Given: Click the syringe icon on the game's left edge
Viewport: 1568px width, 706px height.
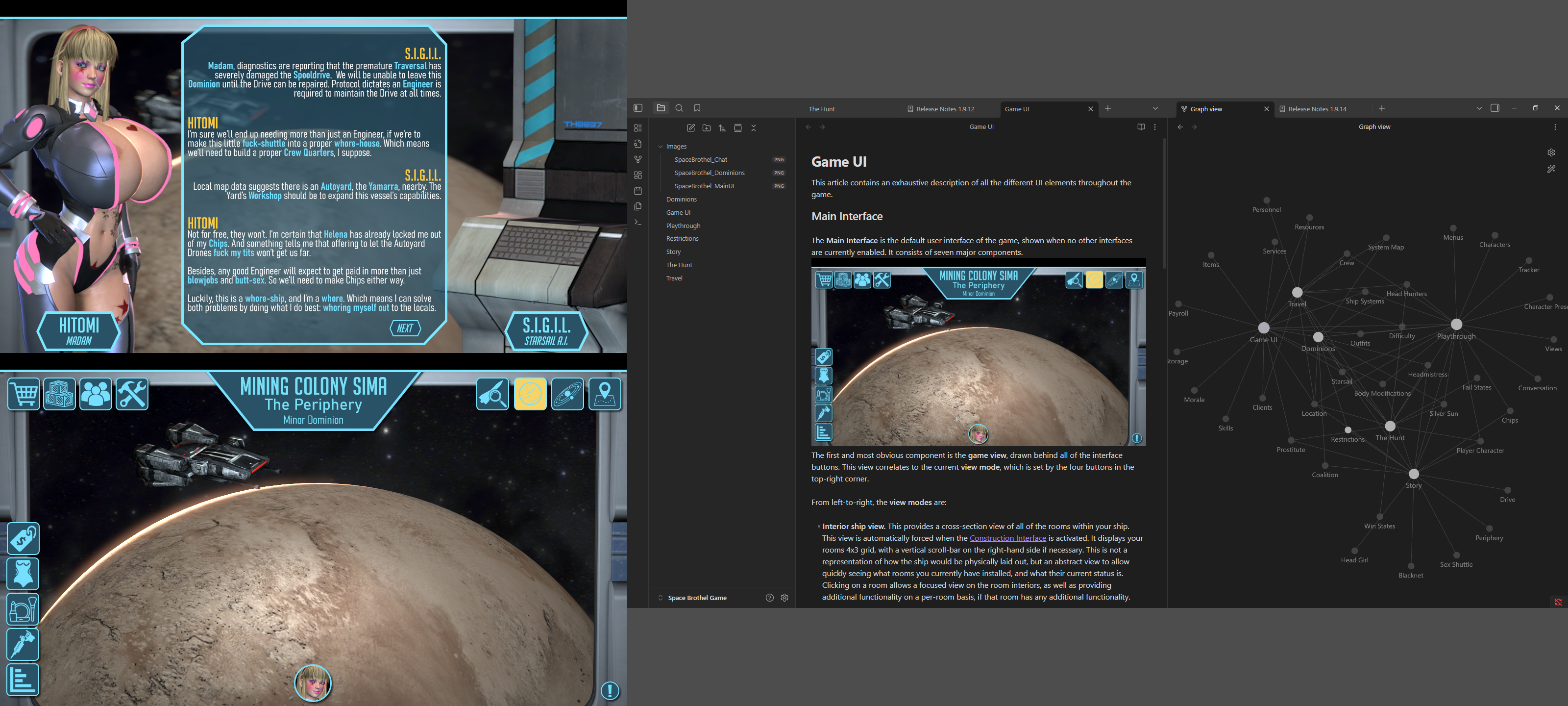Looking at the screenshot, I should [x=23, y=645].
